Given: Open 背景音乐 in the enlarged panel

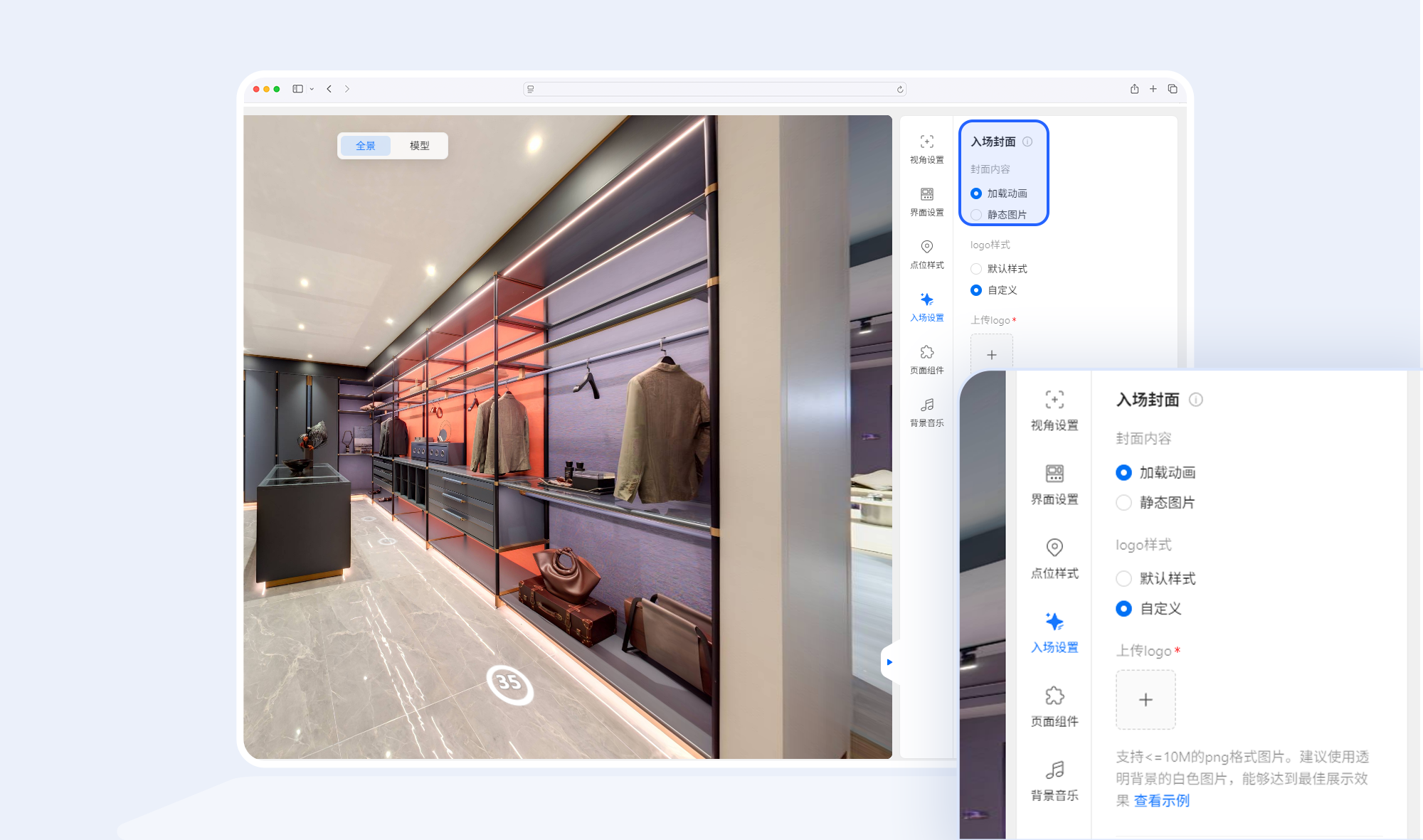Looking at the screenshot, I should (x=1054, y=781).
